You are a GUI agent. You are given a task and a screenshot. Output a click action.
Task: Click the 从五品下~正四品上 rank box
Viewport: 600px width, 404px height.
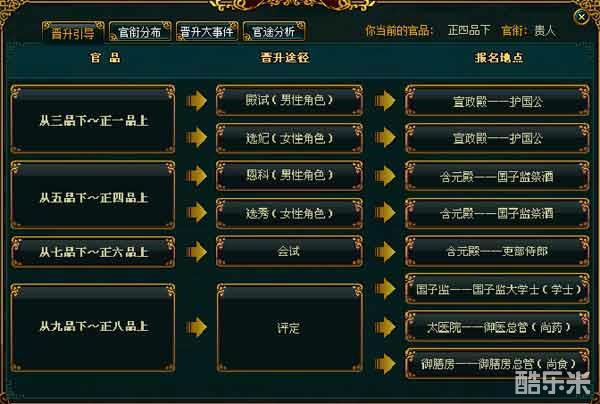93,195
